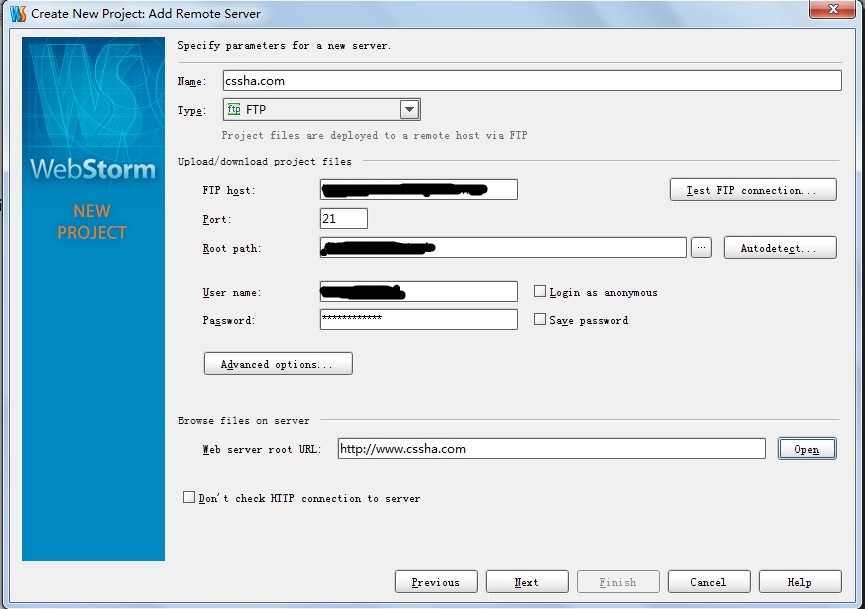Open the Type dropdown arrow
This screenshot has width=865, height=609.
409,109
